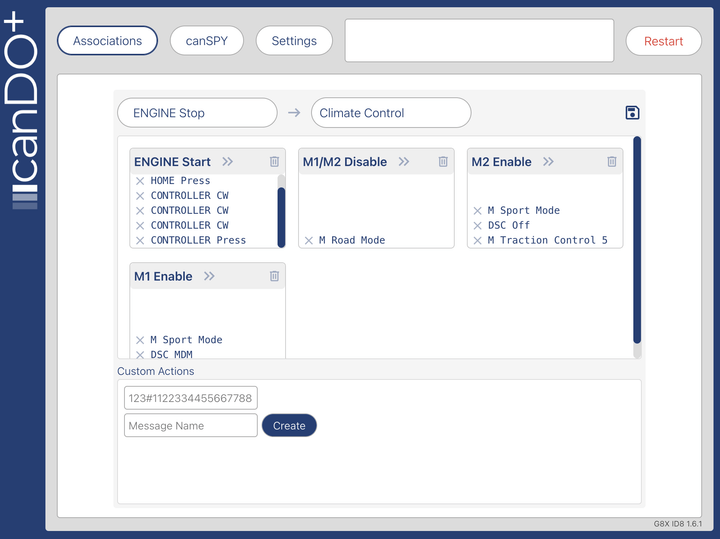Click the ENGINE Start list scrollbar
This screenshot has width=720, height=539.
point(281,215)
